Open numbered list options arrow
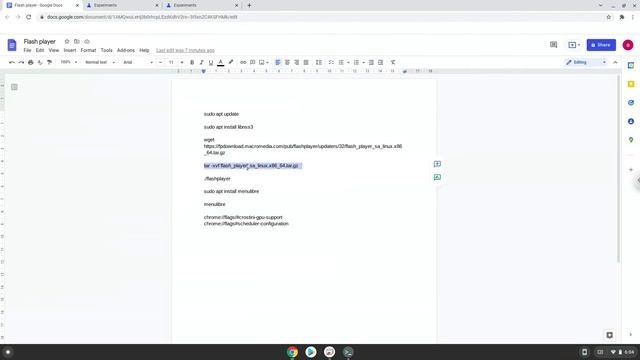Image resolution: width=640 pixels, height=360 pixels. point(363,62)
